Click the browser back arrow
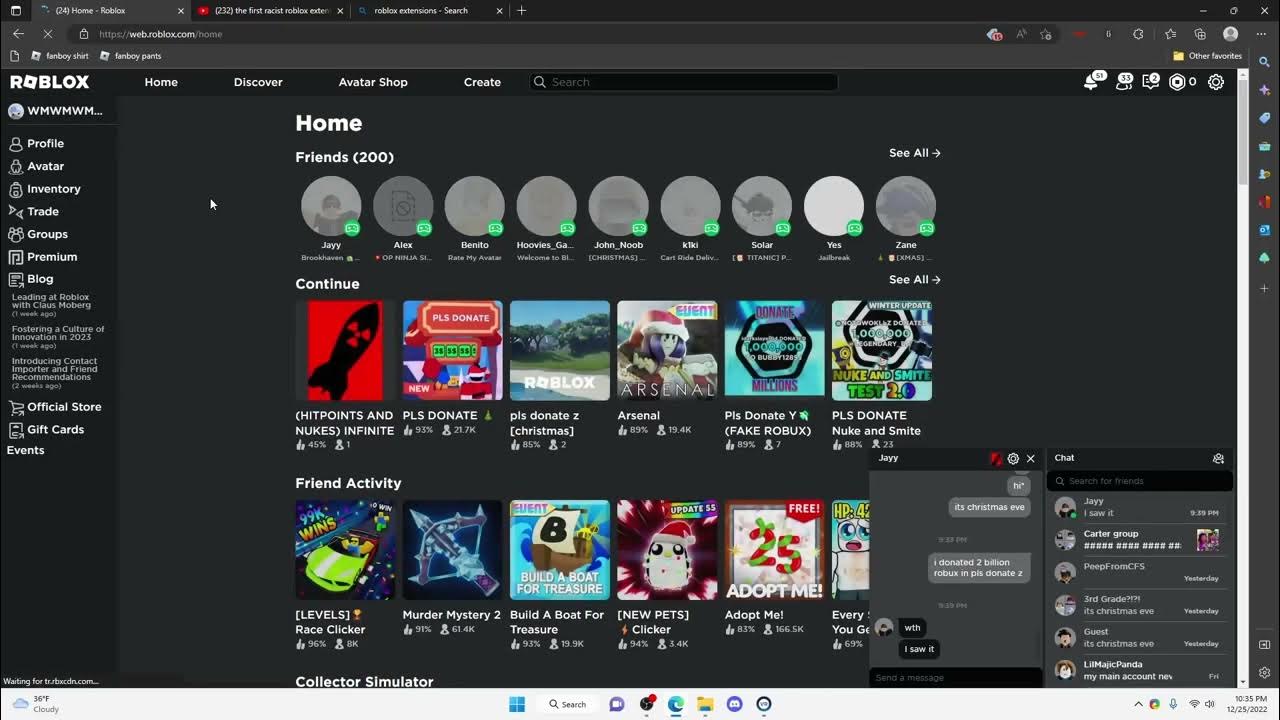 pos(18,34)
